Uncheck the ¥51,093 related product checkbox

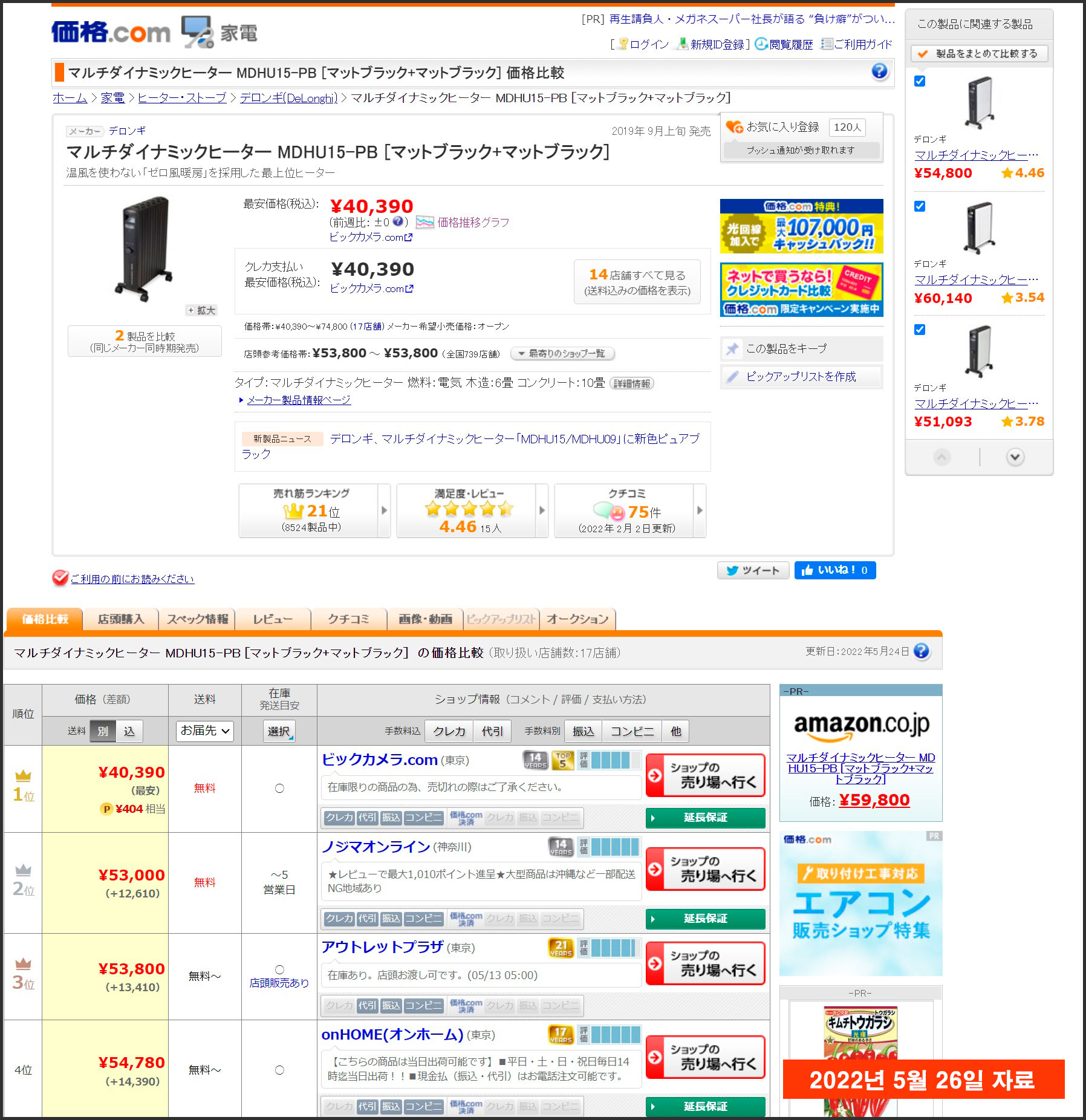tap(920, 330)
